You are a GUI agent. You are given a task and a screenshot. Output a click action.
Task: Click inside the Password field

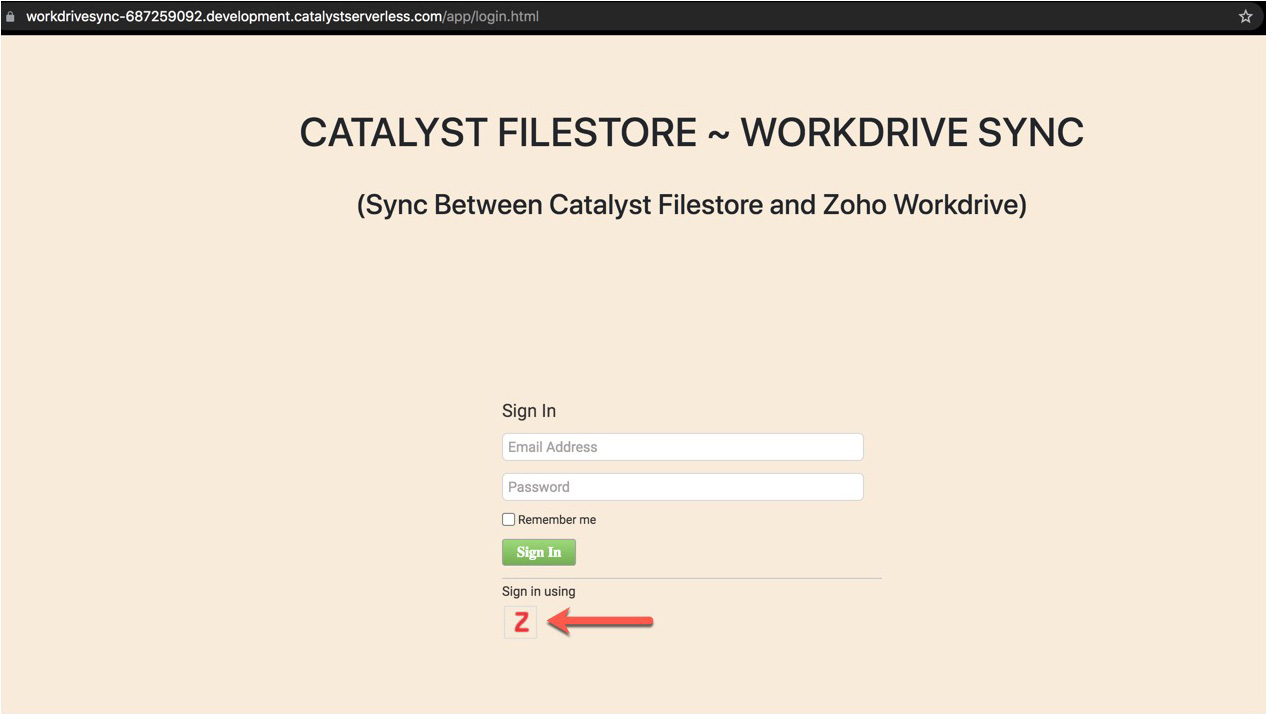[682, 486]
